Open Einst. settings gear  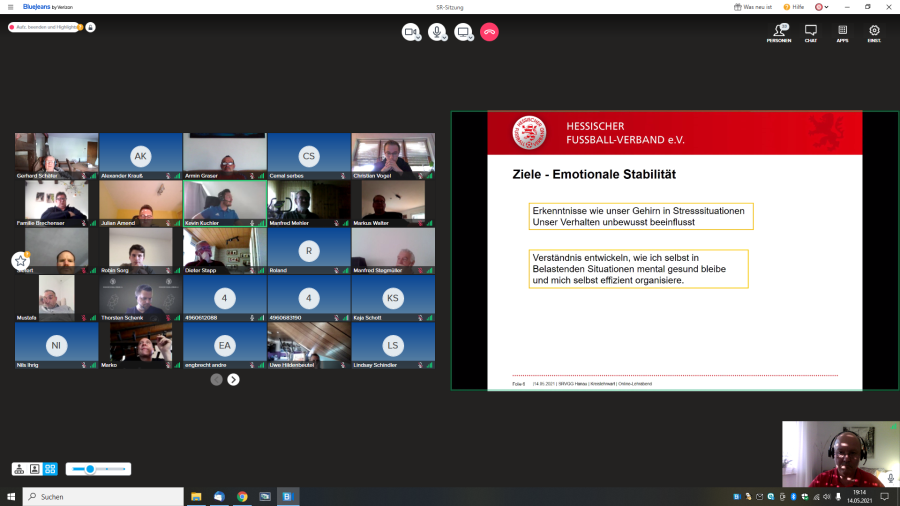pos(874,33)
